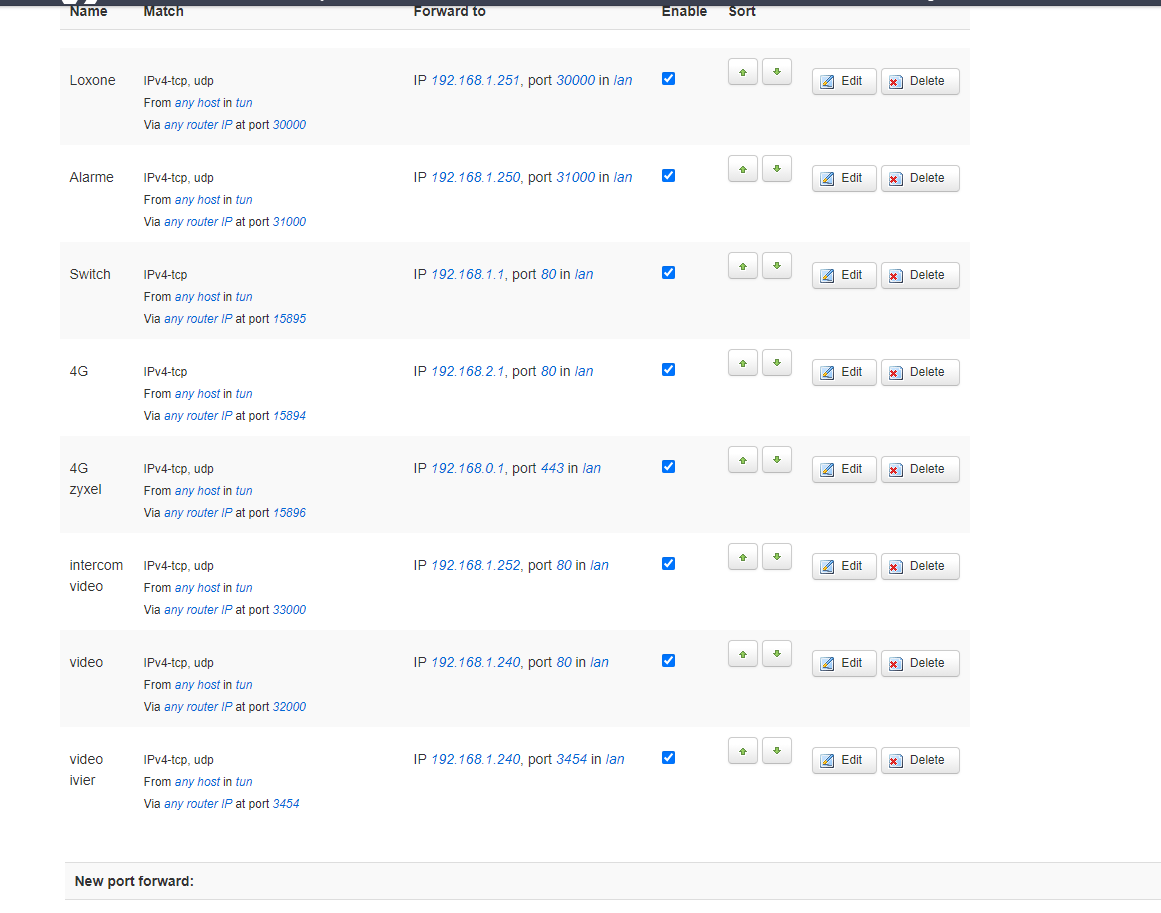Disable the Loxone port forward checkbox

[x=669, y=79]
